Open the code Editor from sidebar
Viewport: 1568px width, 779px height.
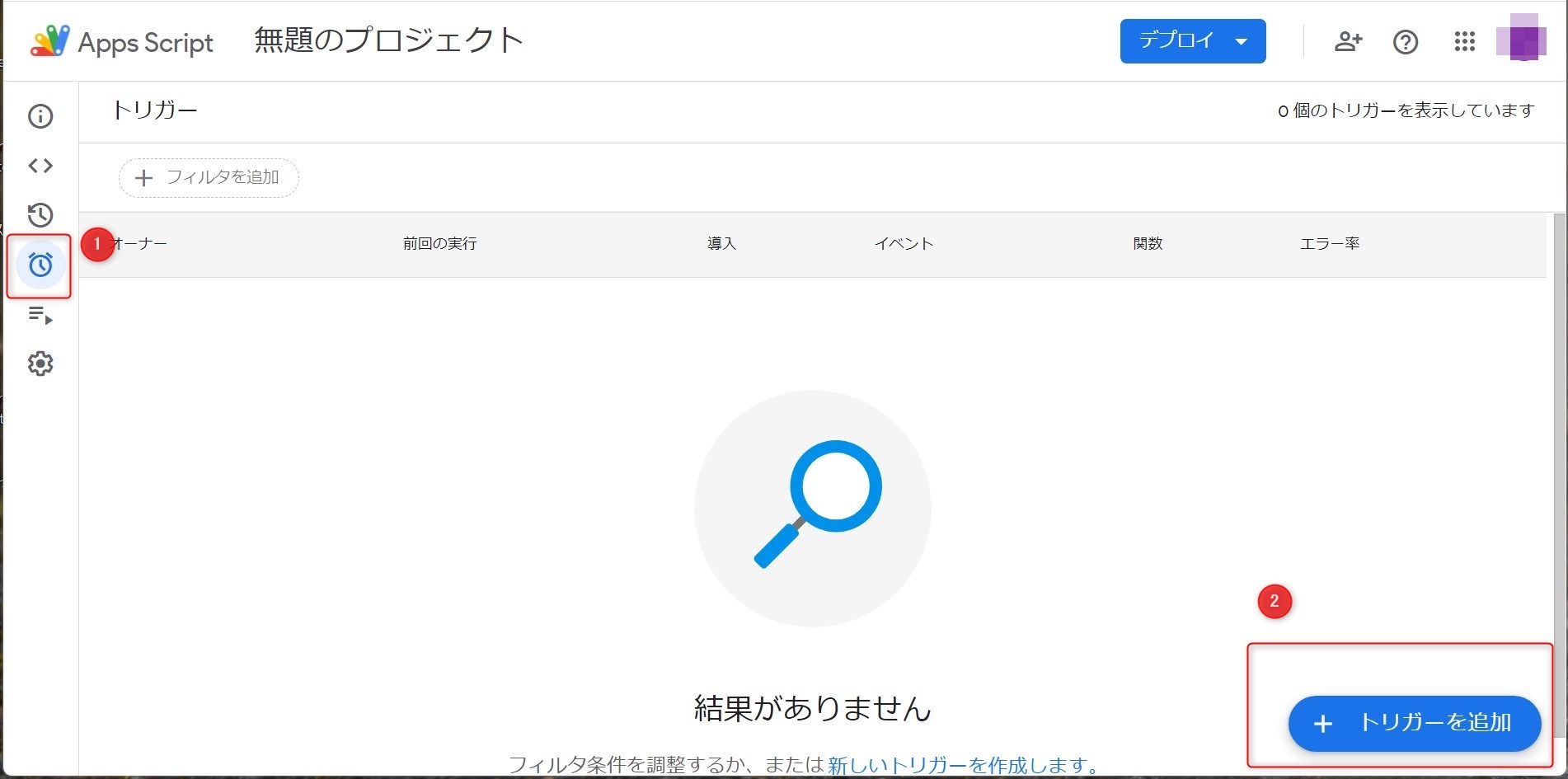point(40,166)
